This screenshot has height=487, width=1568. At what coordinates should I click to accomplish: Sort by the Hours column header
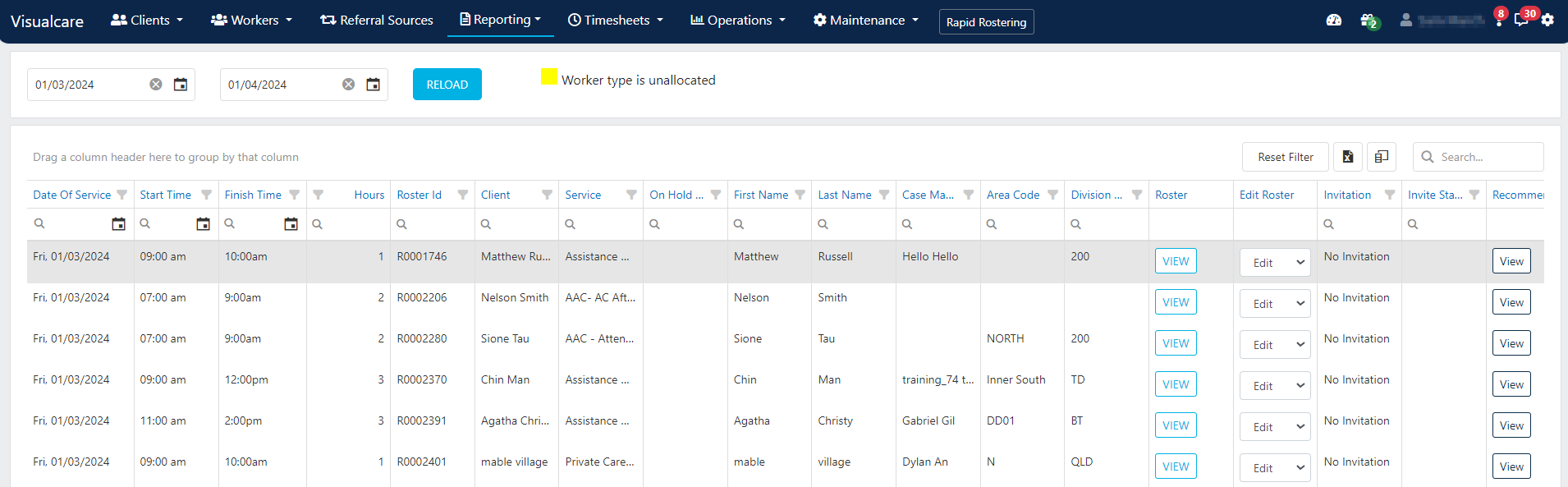369,195
